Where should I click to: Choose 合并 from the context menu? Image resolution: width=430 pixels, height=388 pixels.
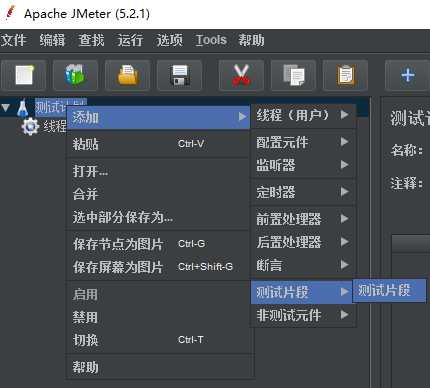(158, 194)
